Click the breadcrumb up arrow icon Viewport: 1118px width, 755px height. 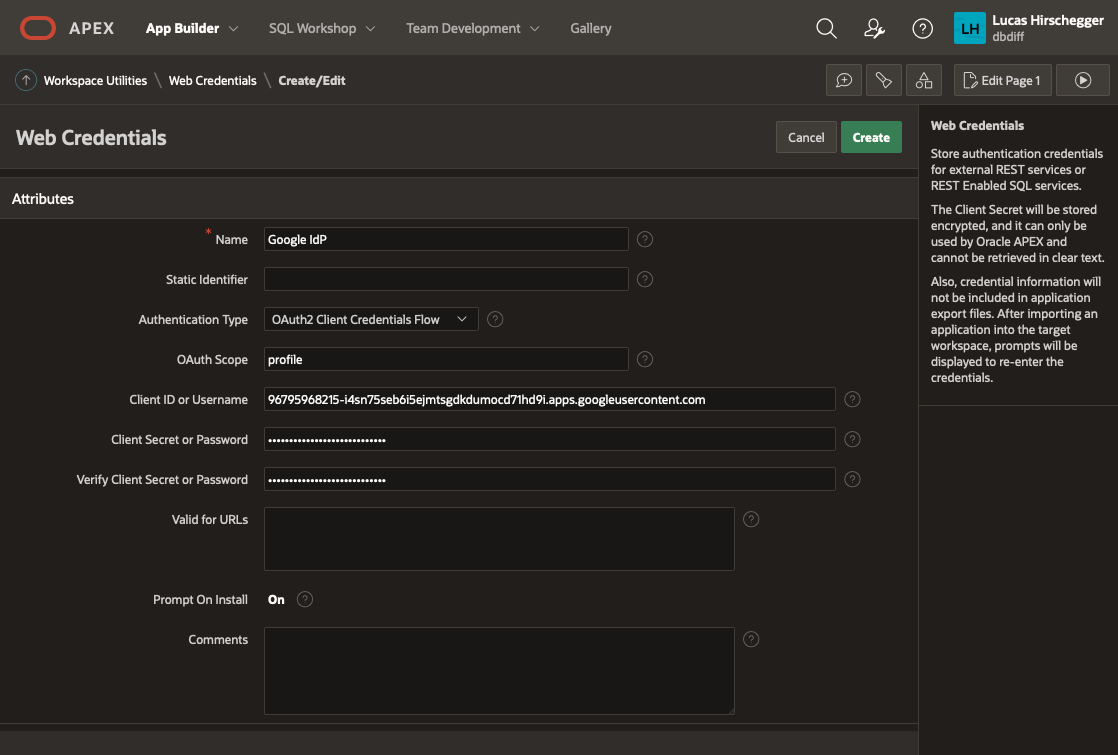tap(25, 80)
